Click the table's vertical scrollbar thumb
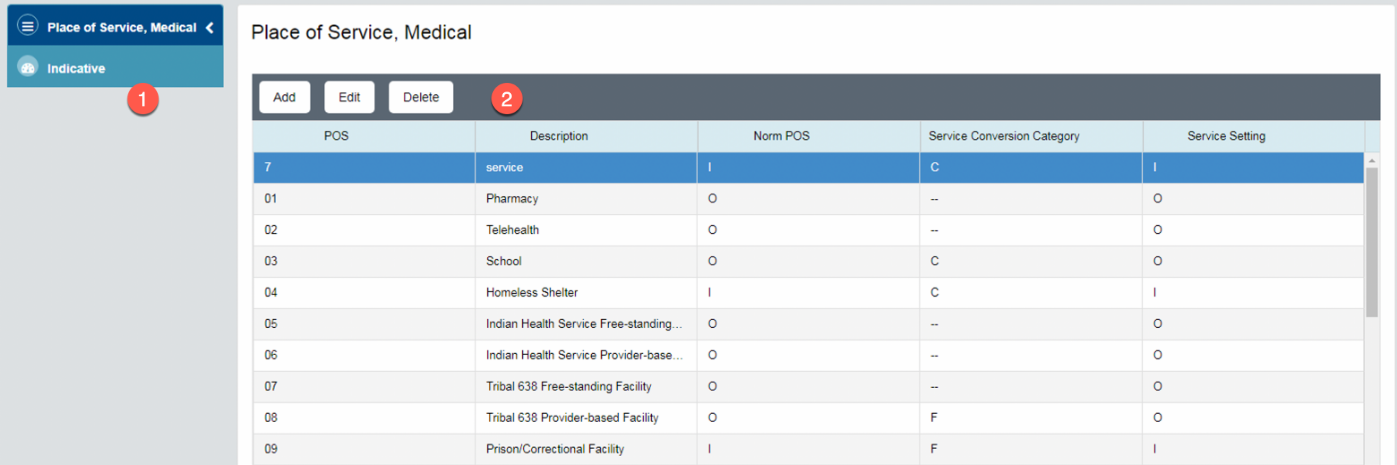 tap(1372, 240)
